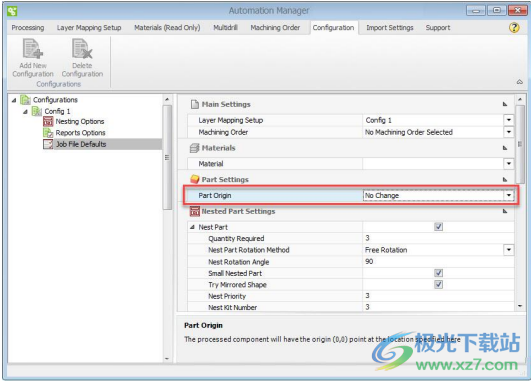The image size is (531, 381).
Task: Collapse the Nest Part property group arrow
Action: (x=192, y=227)
